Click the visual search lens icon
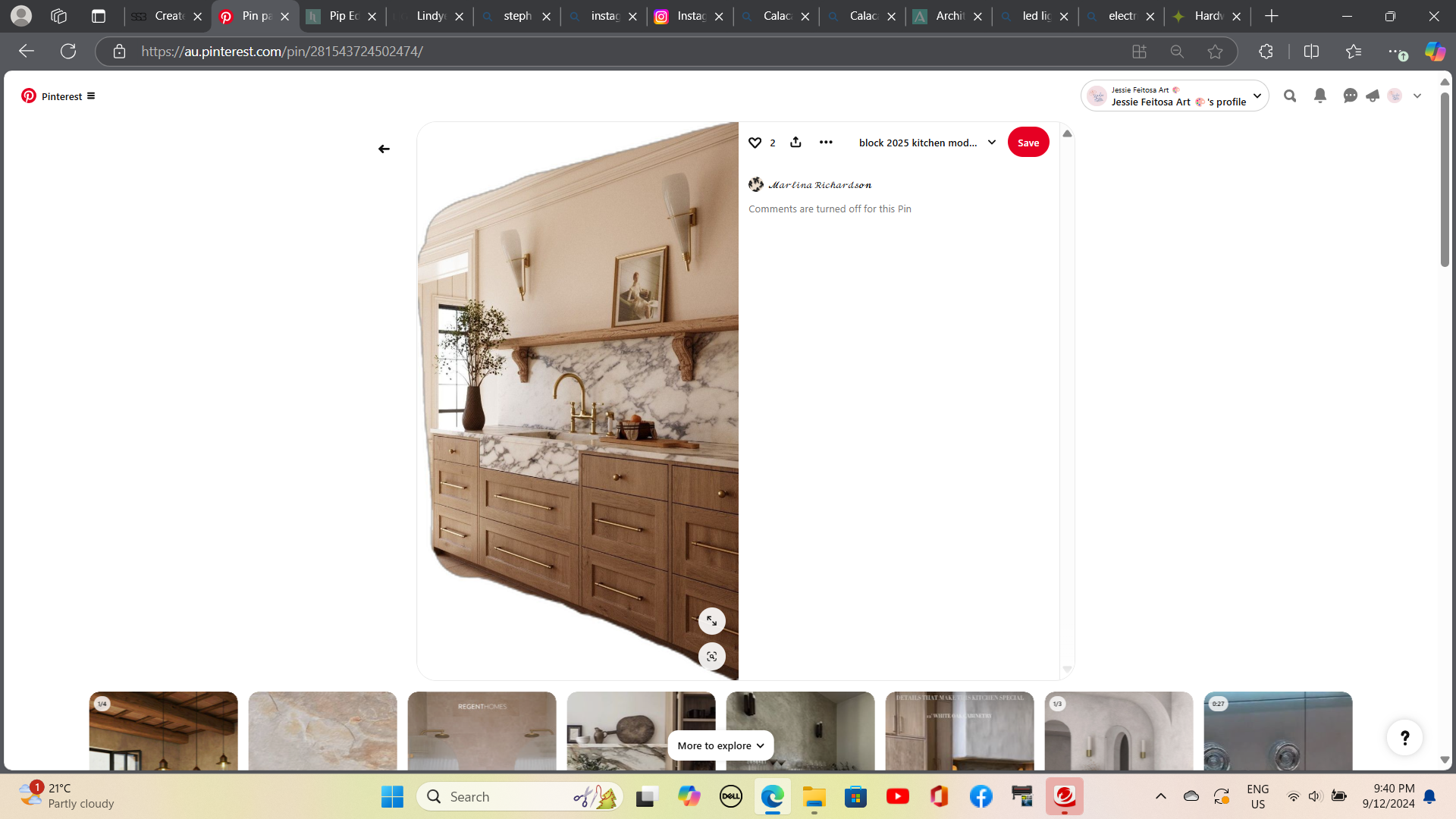The height and width of the screenshot is (819, 1456). pyautogui.click(x=711, y=656)
